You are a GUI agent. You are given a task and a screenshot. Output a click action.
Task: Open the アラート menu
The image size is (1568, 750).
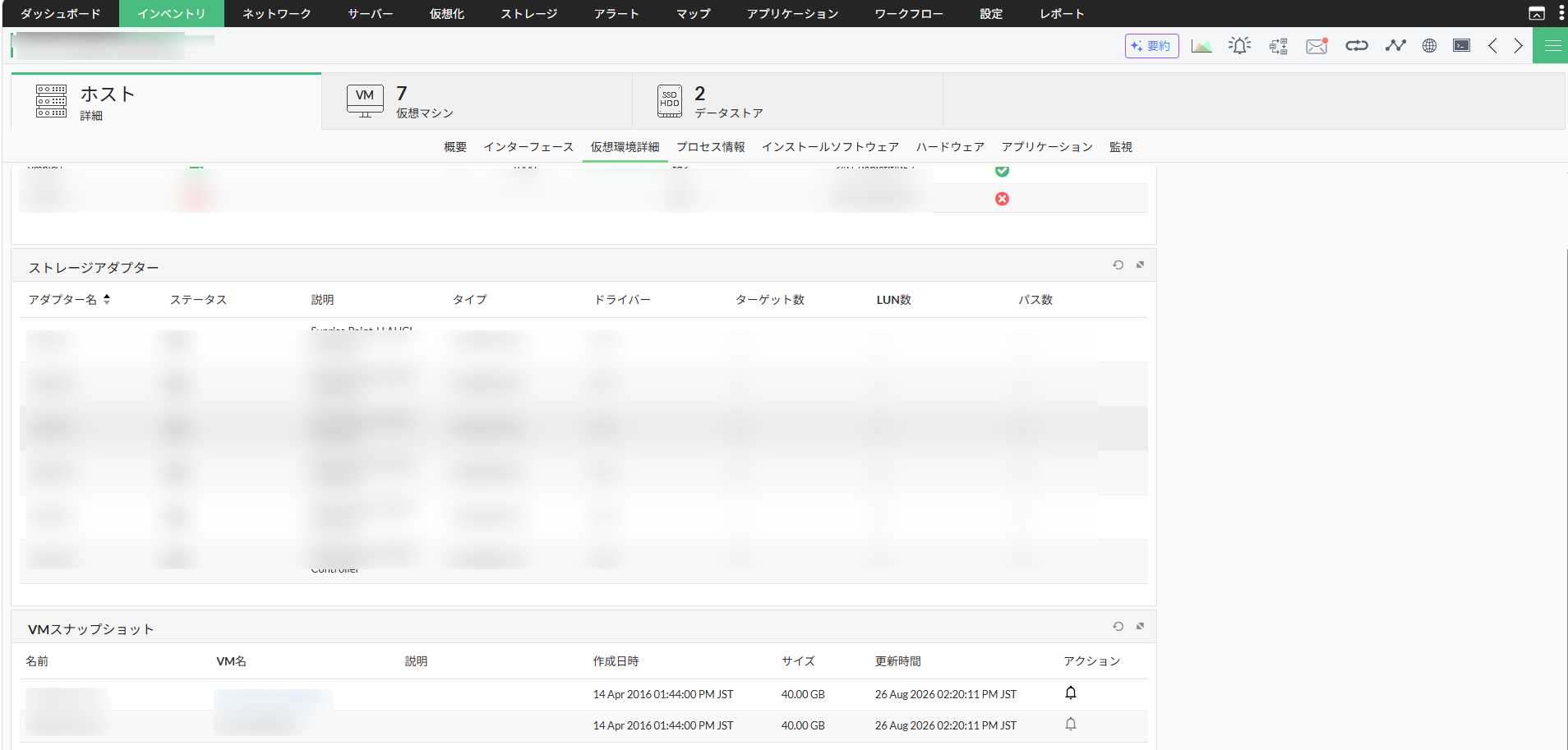point(617,14)
